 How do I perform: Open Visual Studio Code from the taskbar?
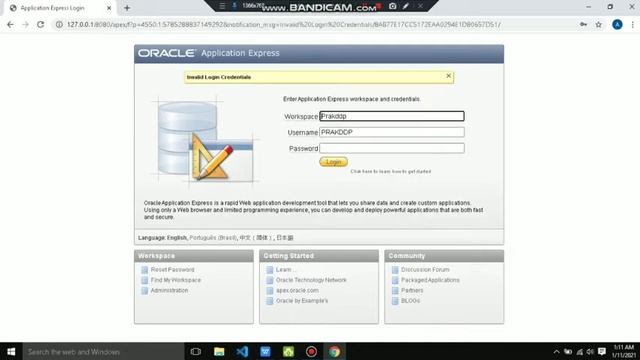(242, 351)
